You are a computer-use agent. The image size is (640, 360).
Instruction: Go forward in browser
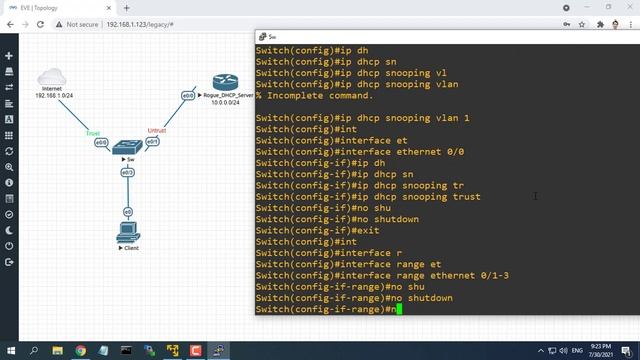25,24
